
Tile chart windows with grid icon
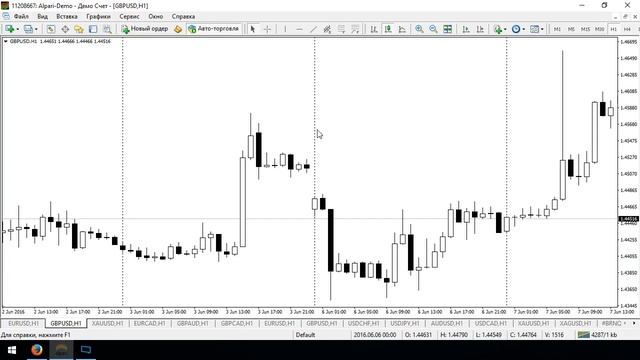tap(447, 29)
